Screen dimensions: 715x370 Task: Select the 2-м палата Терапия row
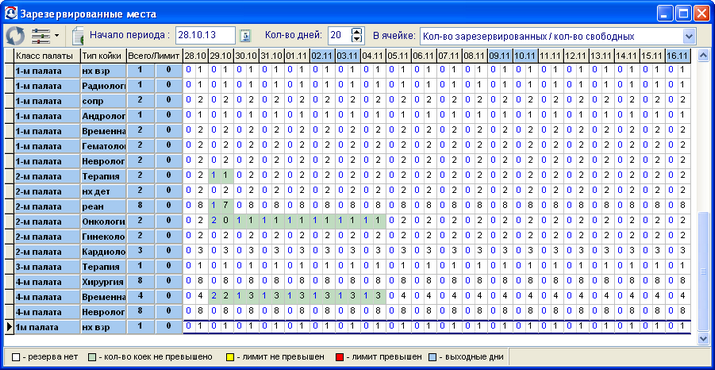349,175
